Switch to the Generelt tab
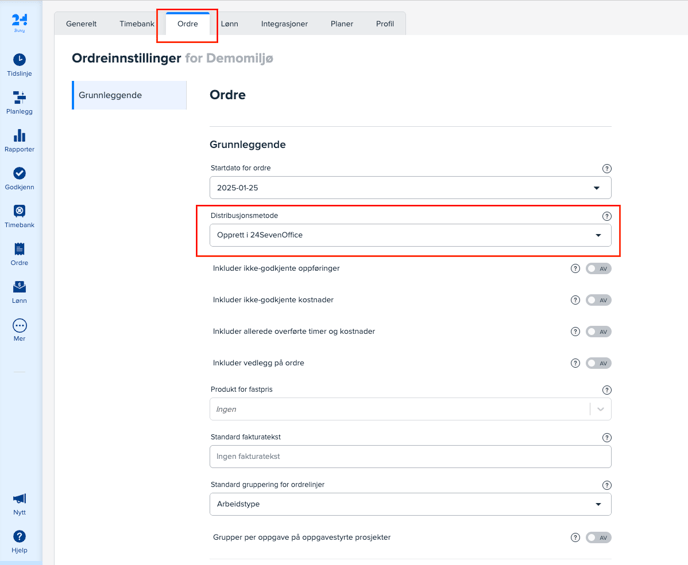 (81, 24)
